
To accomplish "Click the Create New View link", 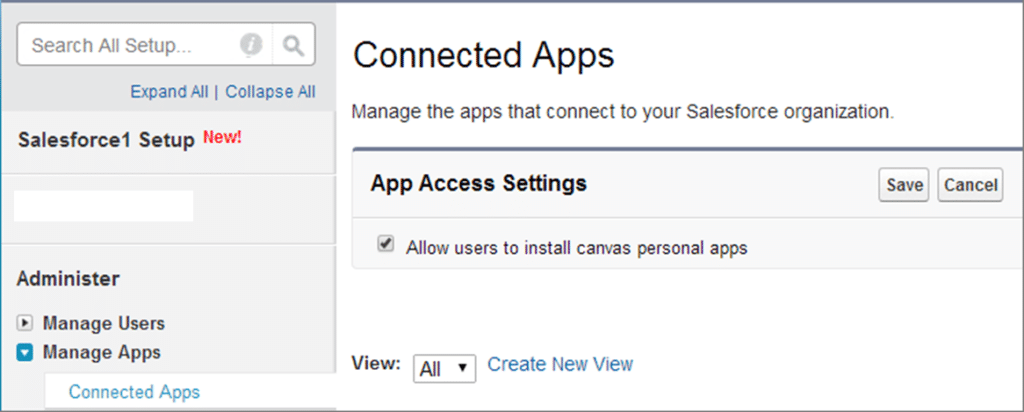I will pyautogui.click(x=560, y=365).
